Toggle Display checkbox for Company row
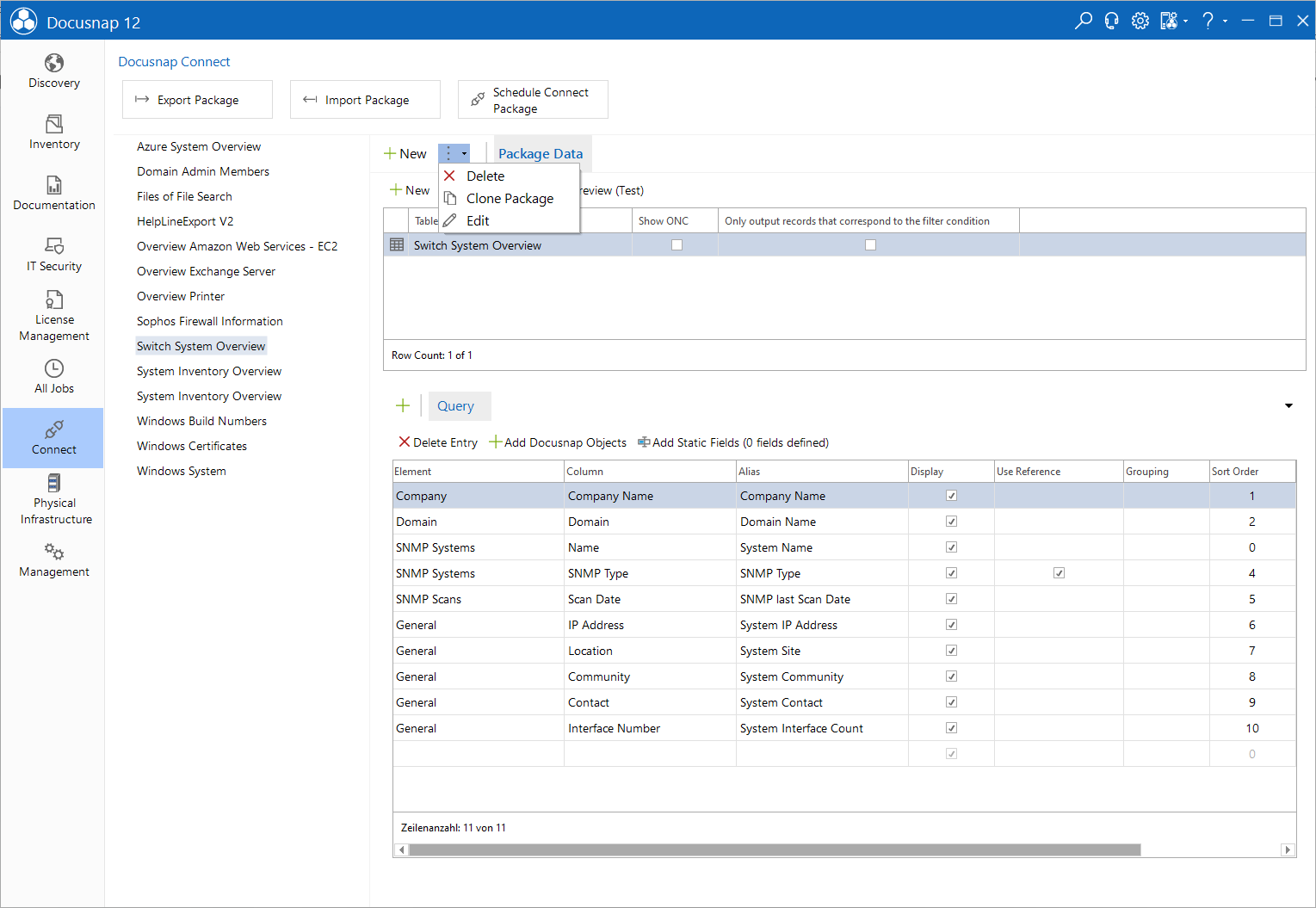This screenshot has height=908, width=1316. coord(951,496)
